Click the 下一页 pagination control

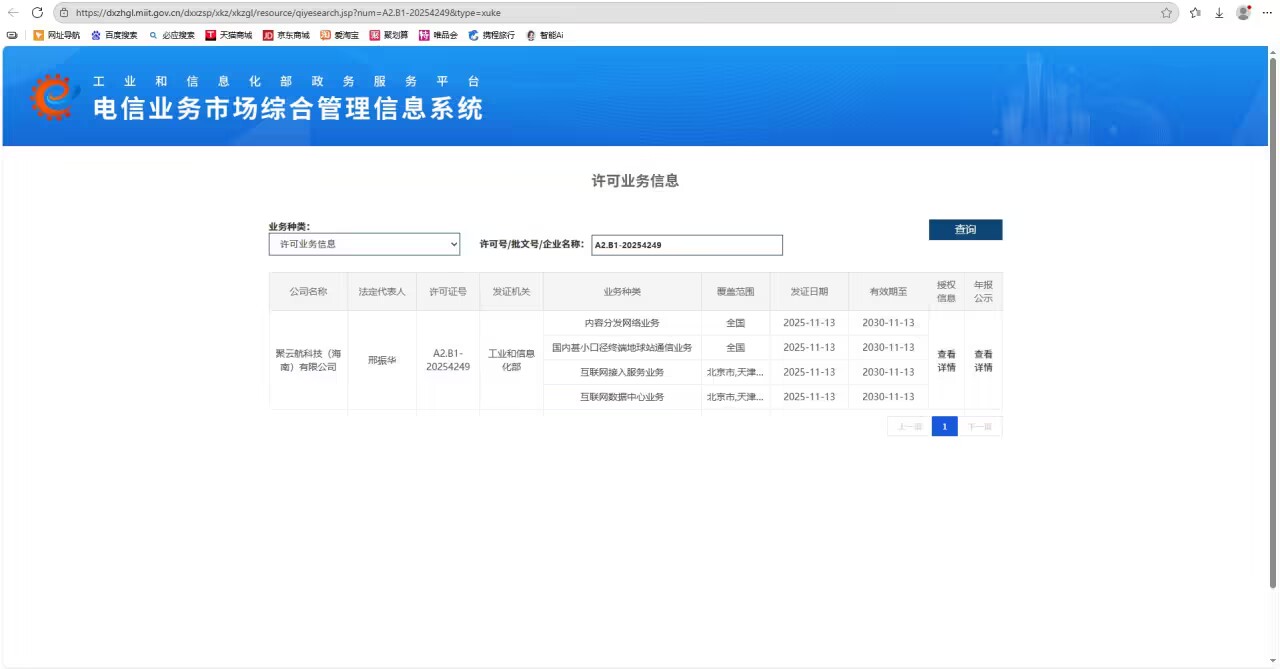pyautogui.click(x=980, y=426)
